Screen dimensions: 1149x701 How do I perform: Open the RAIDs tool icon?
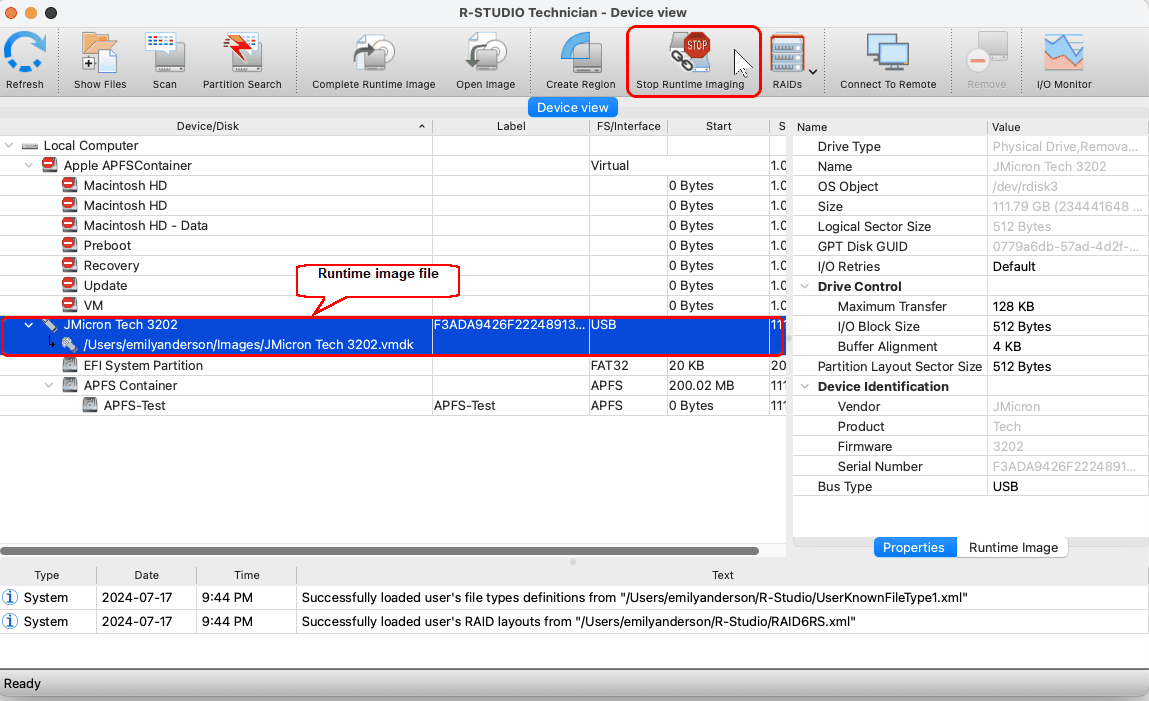(787, 53)
